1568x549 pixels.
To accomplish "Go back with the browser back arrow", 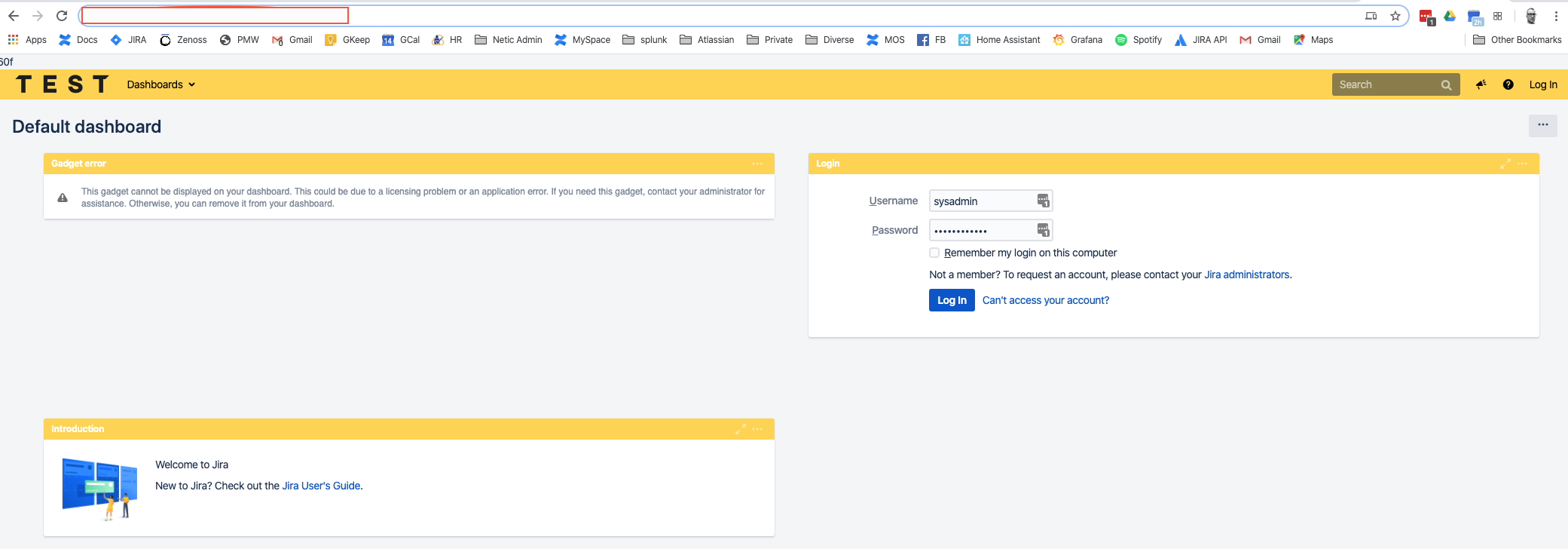I will point(14,16).
